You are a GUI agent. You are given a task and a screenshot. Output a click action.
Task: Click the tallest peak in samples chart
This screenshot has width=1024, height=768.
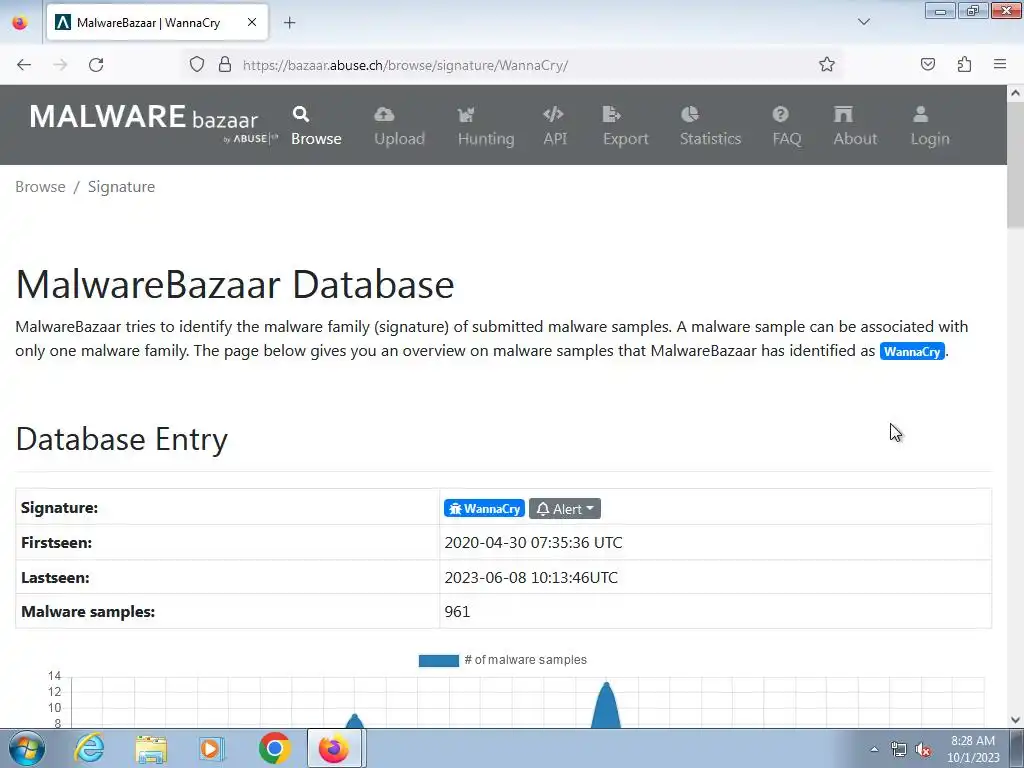pos(607,686)
